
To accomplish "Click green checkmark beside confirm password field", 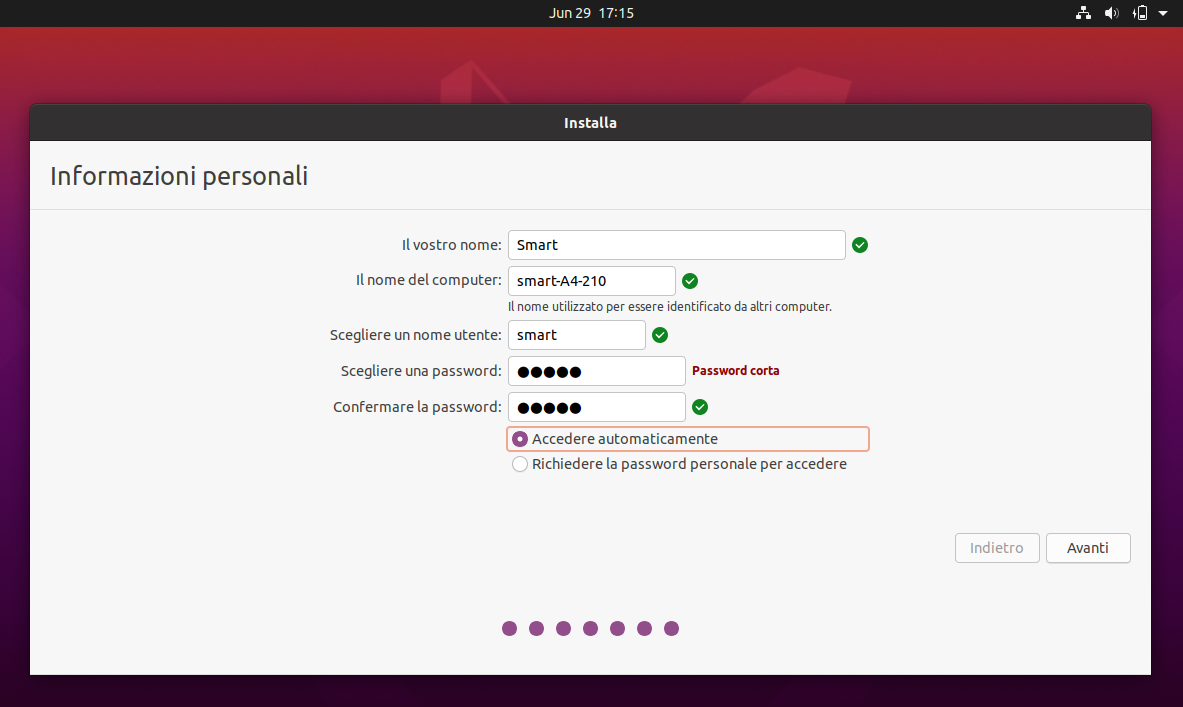I will point(700,407).
